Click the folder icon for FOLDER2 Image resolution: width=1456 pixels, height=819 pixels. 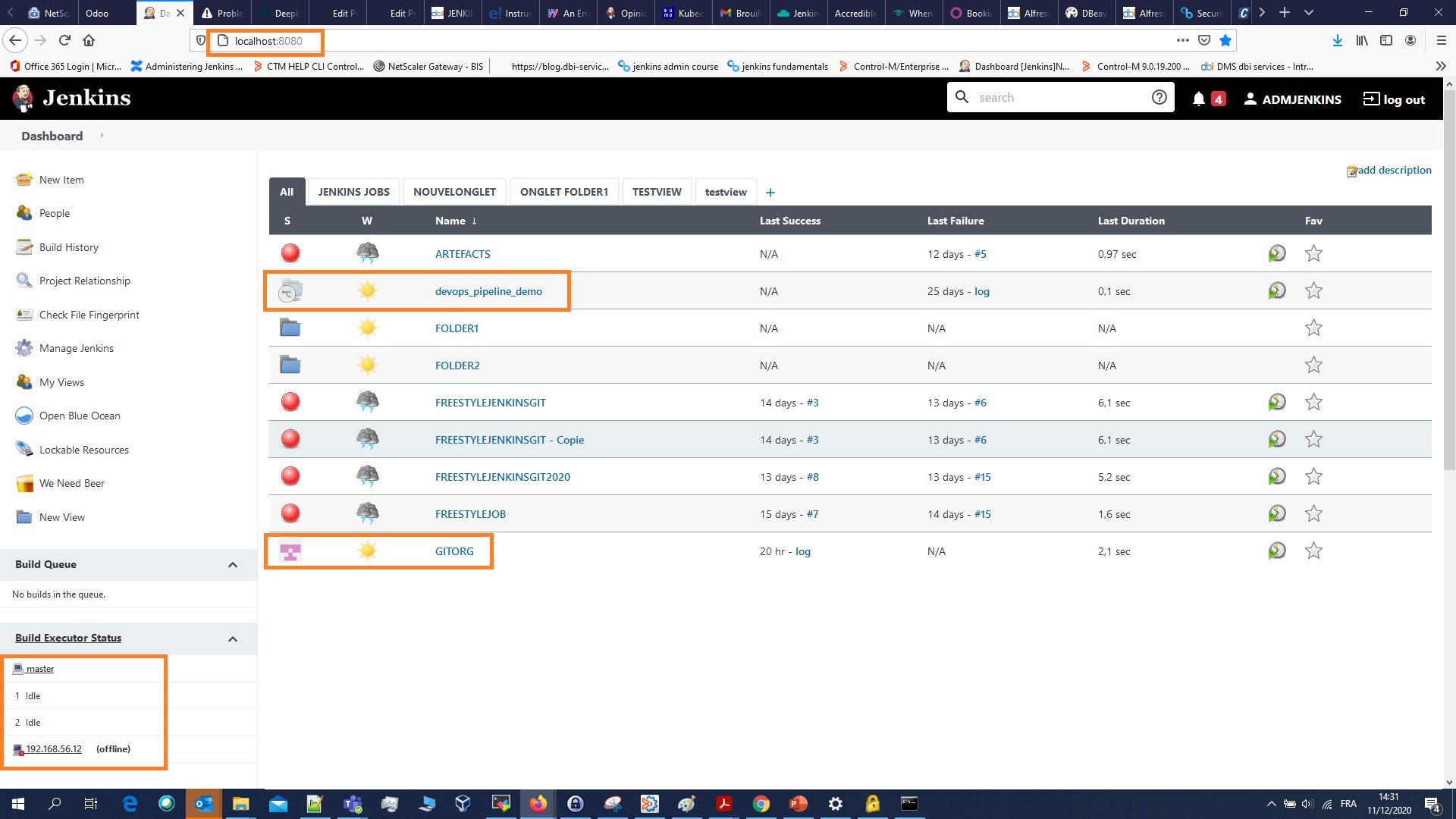290,365
